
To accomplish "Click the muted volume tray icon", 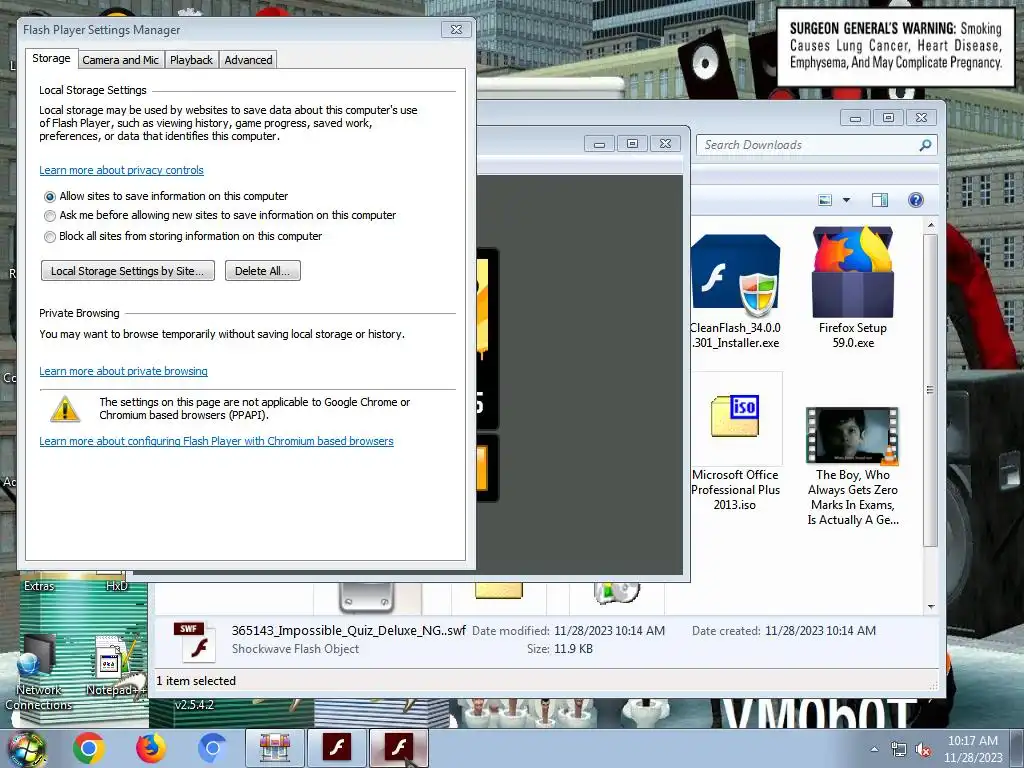I will (923, 749).
